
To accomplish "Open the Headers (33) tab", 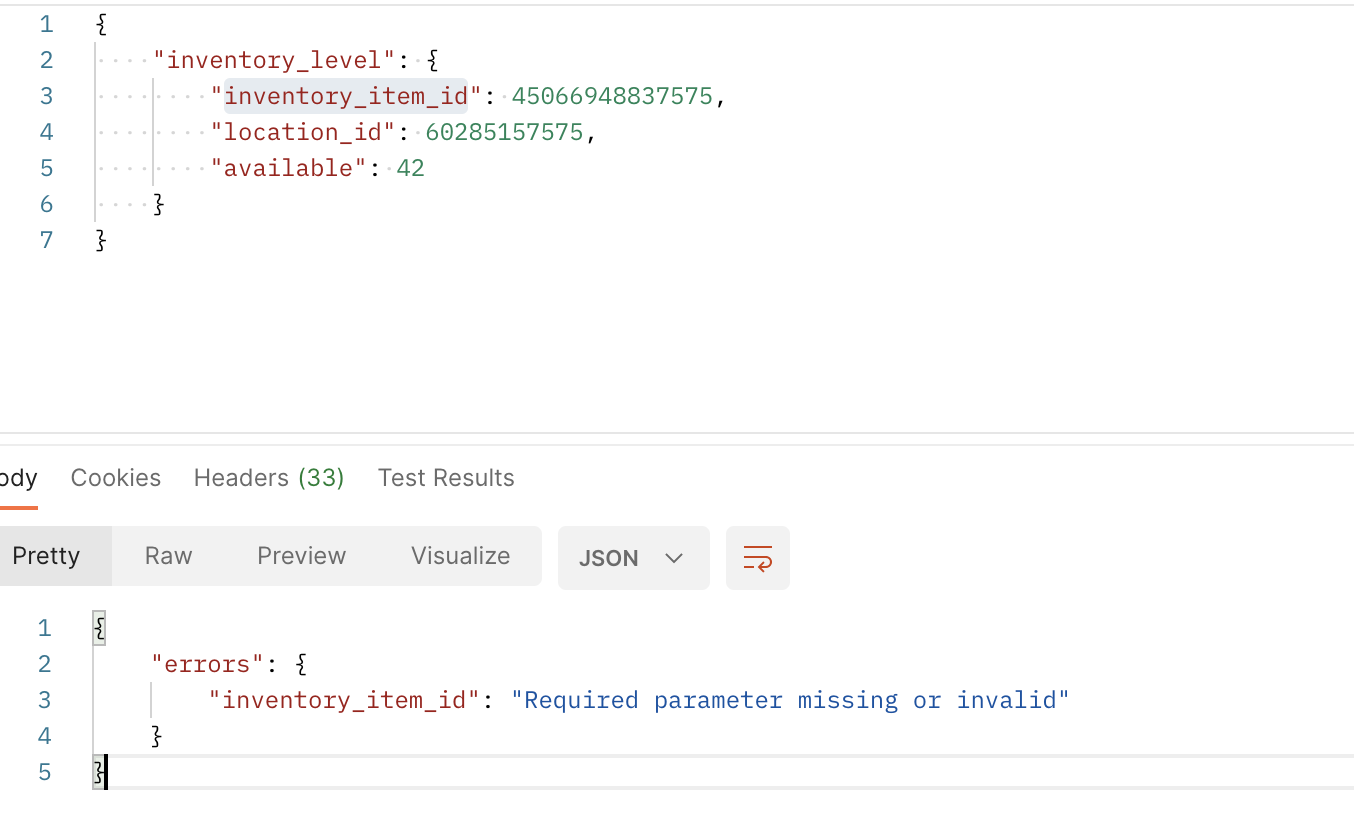I will pos(269,478).
